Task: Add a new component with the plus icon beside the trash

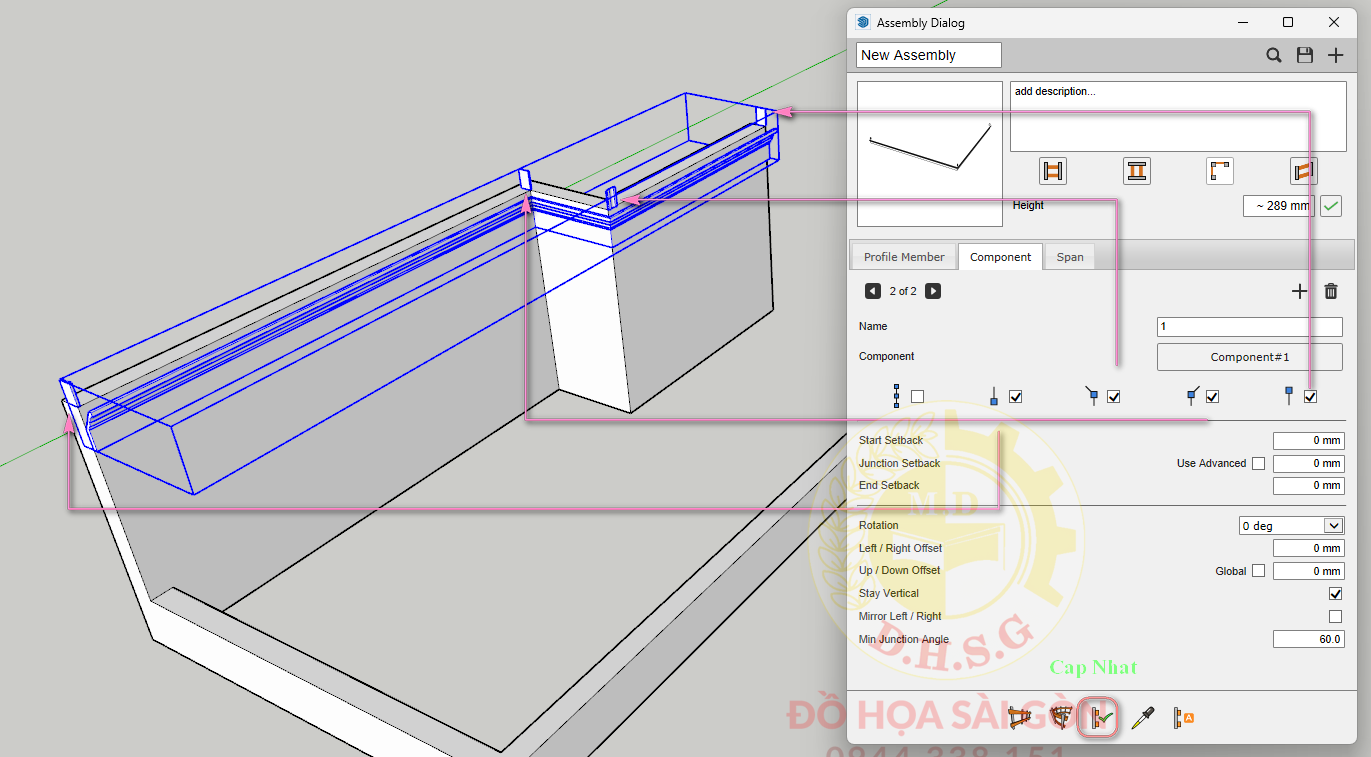Action: click(1299, 291)
